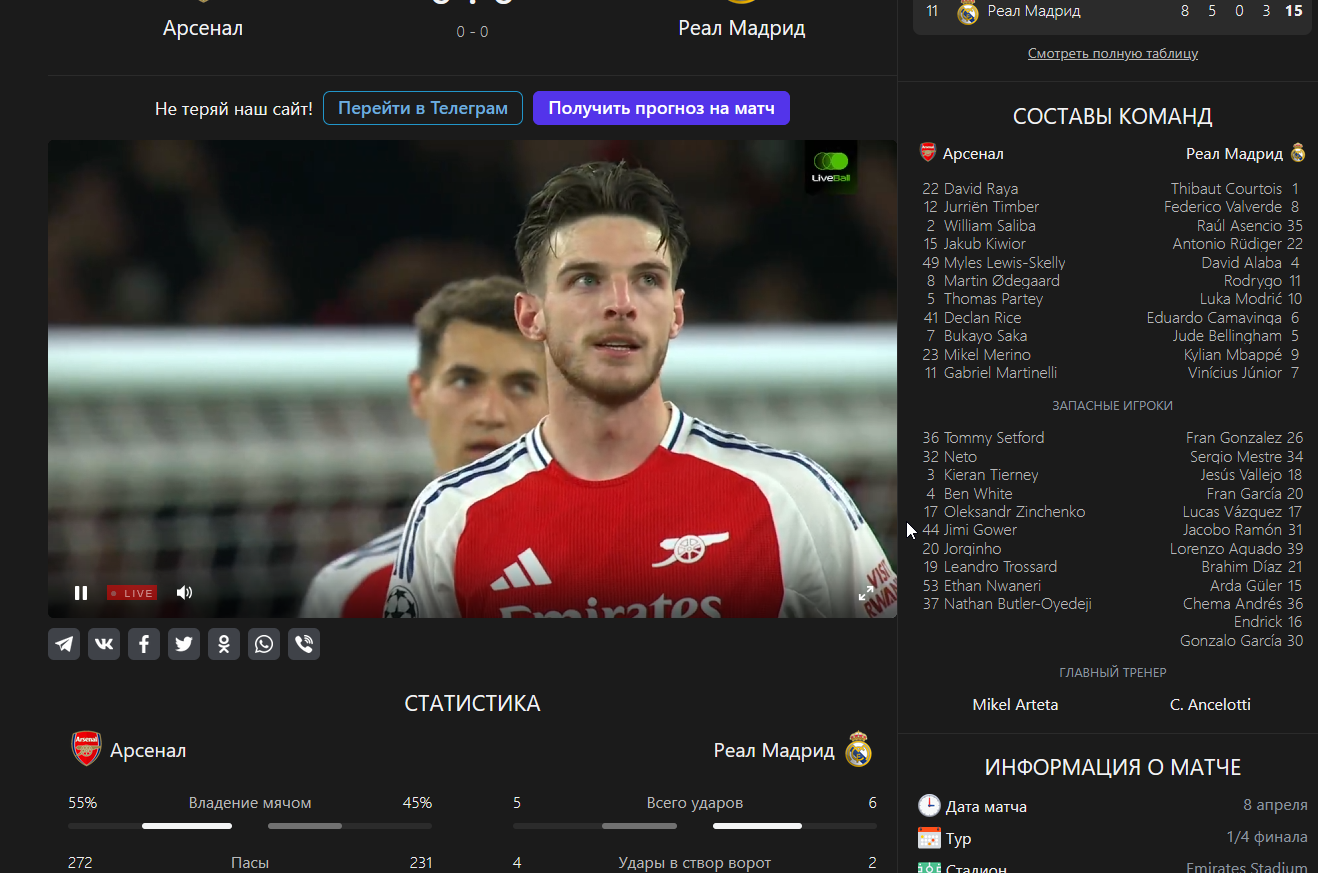Click Jakub Kiwior in the lineup
The height and width of the screenshot is (873, 1318).
pos(985,244)
